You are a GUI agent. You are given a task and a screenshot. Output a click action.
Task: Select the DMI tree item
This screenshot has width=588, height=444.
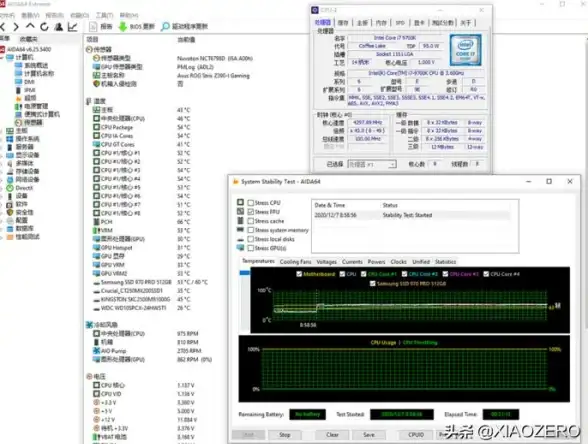(25, 82)
